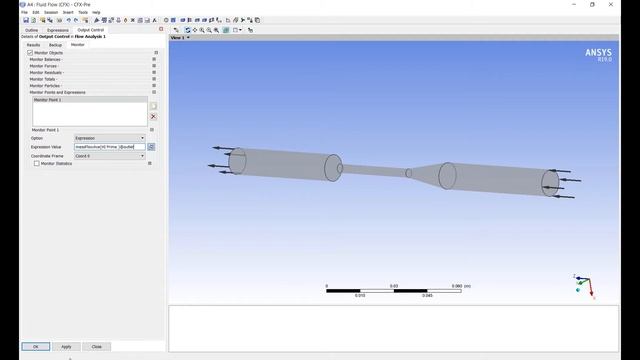640x360 pixels.
Task: Select the Zoom Box tool
Action: tap(209, 30)
